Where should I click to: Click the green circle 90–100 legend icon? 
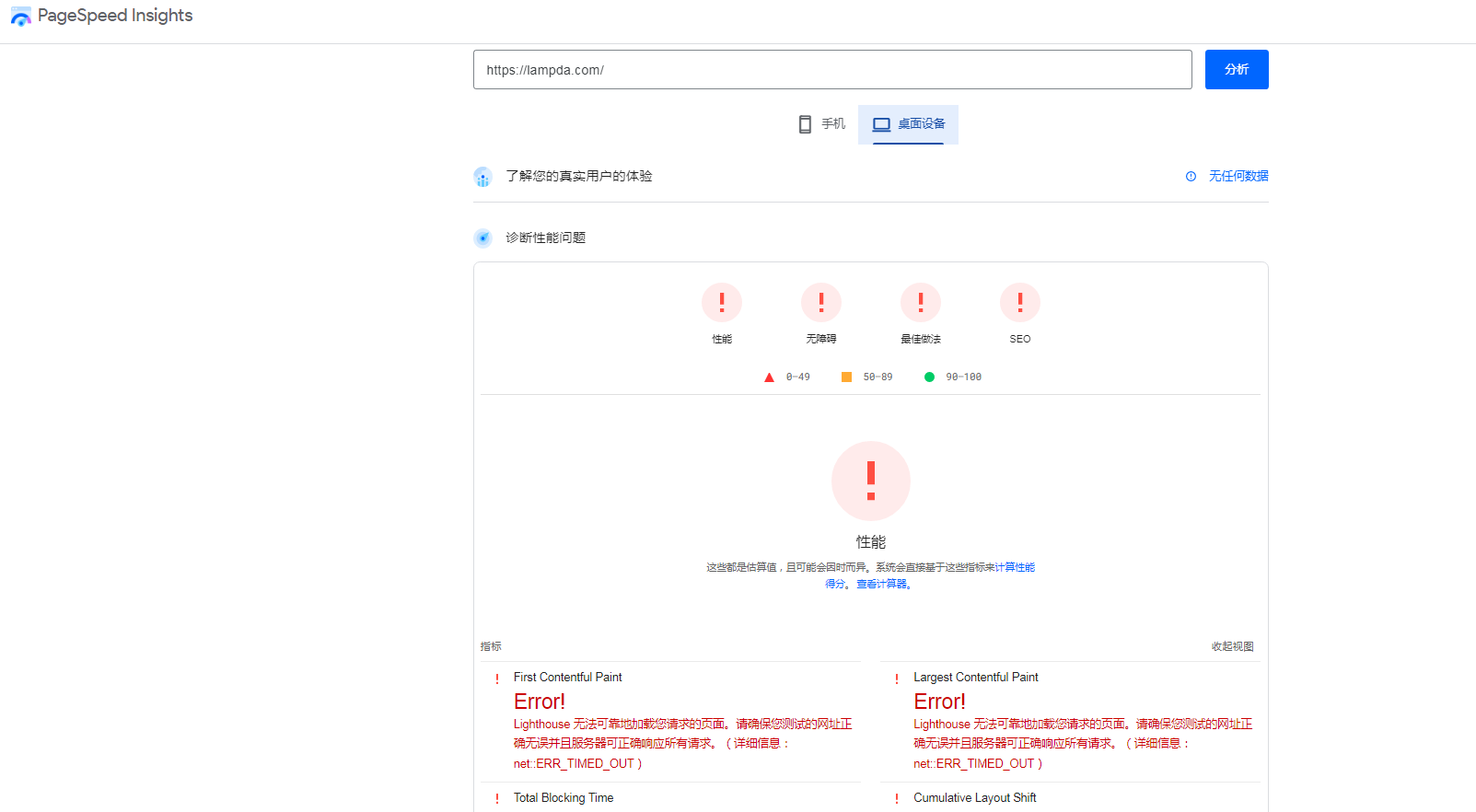[x=929, y=377]
